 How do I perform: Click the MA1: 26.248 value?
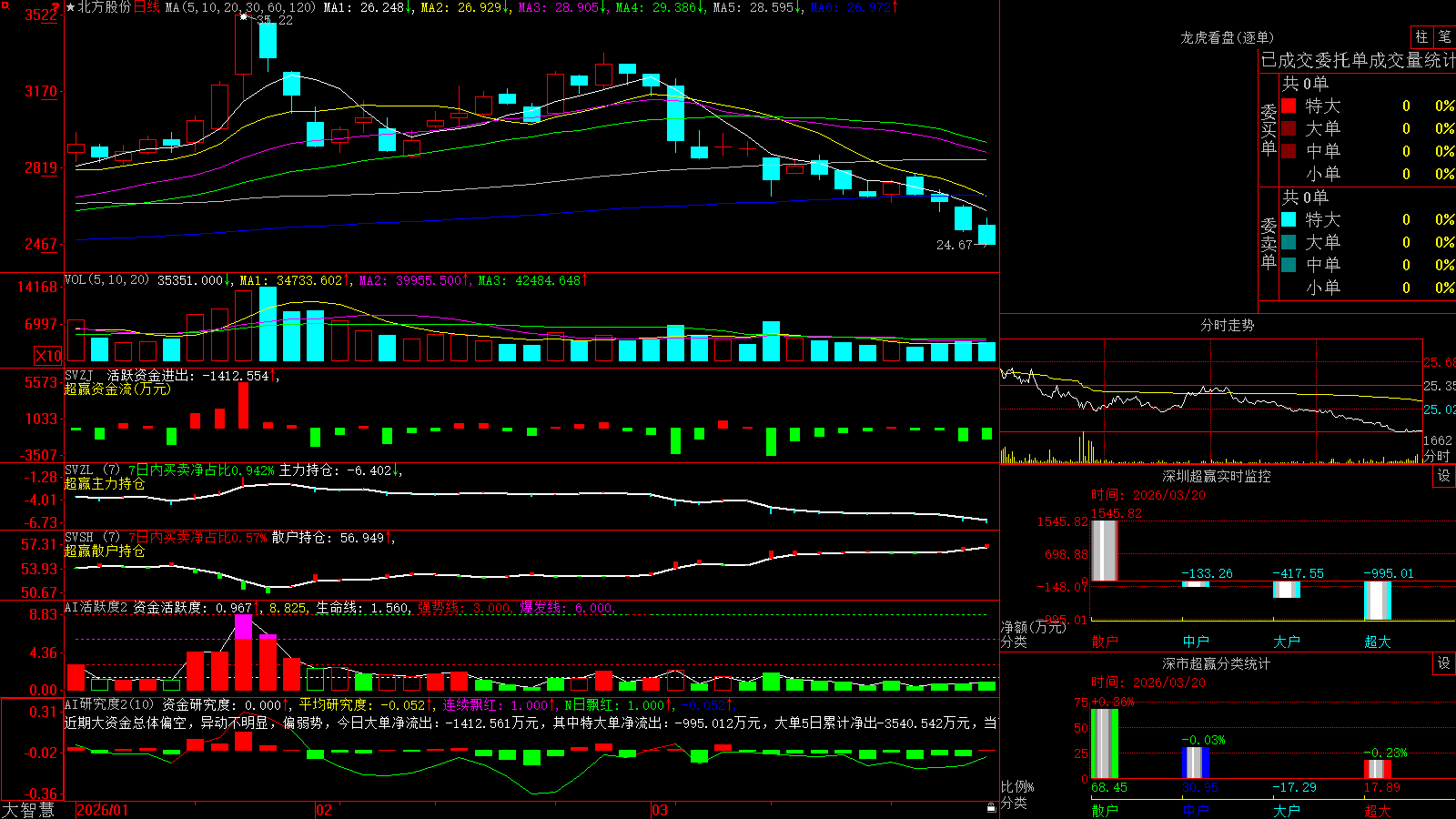click(x=363, y=7)
